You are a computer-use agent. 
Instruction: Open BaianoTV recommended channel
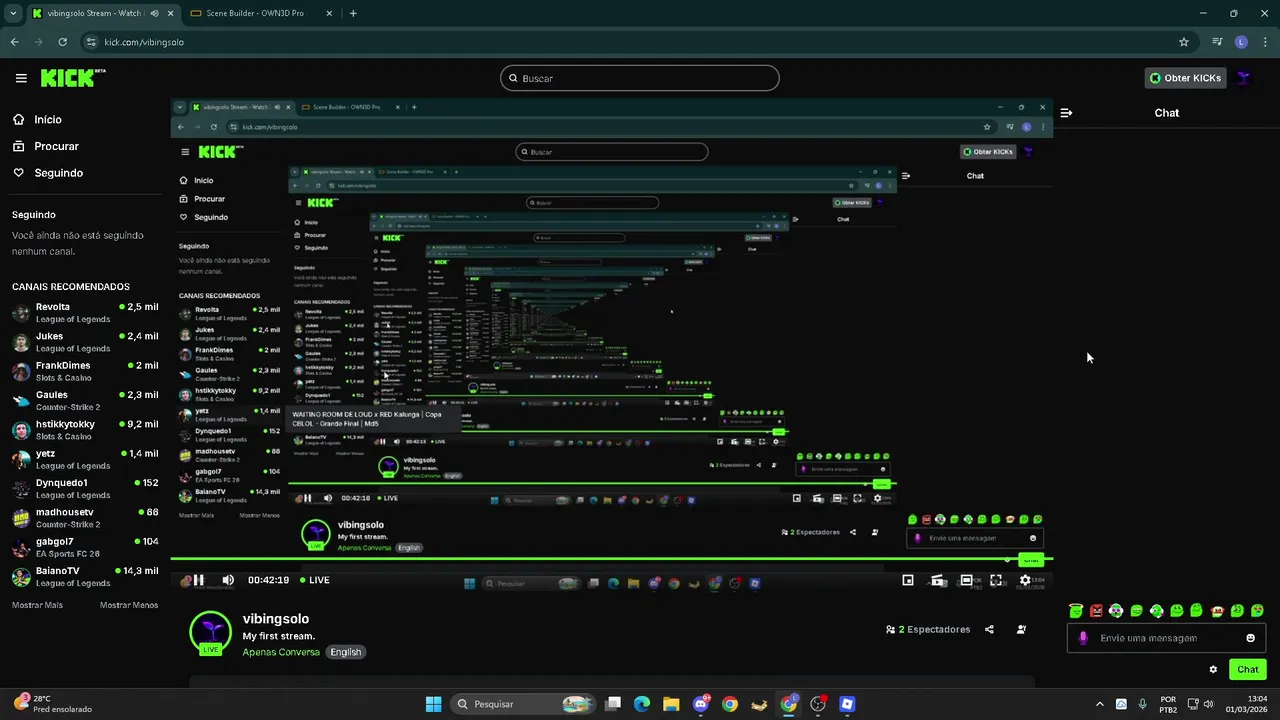click(x=85, y=576)
